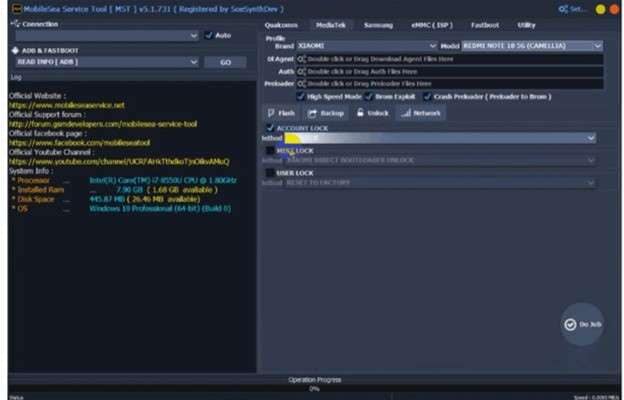The image size is (624, 400).
Task: Click the Disk Space info line
Action: coord(106,199)
